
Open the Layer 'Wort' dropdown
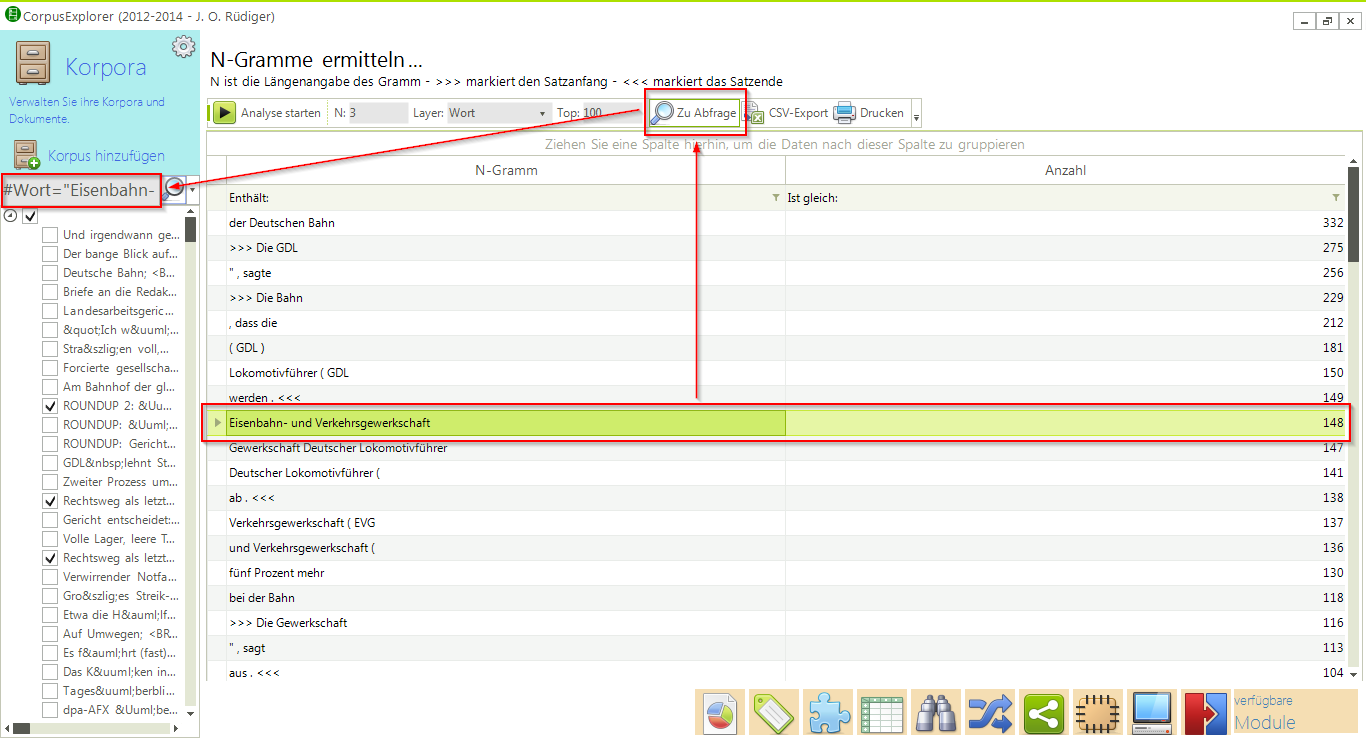coord(542,113)
